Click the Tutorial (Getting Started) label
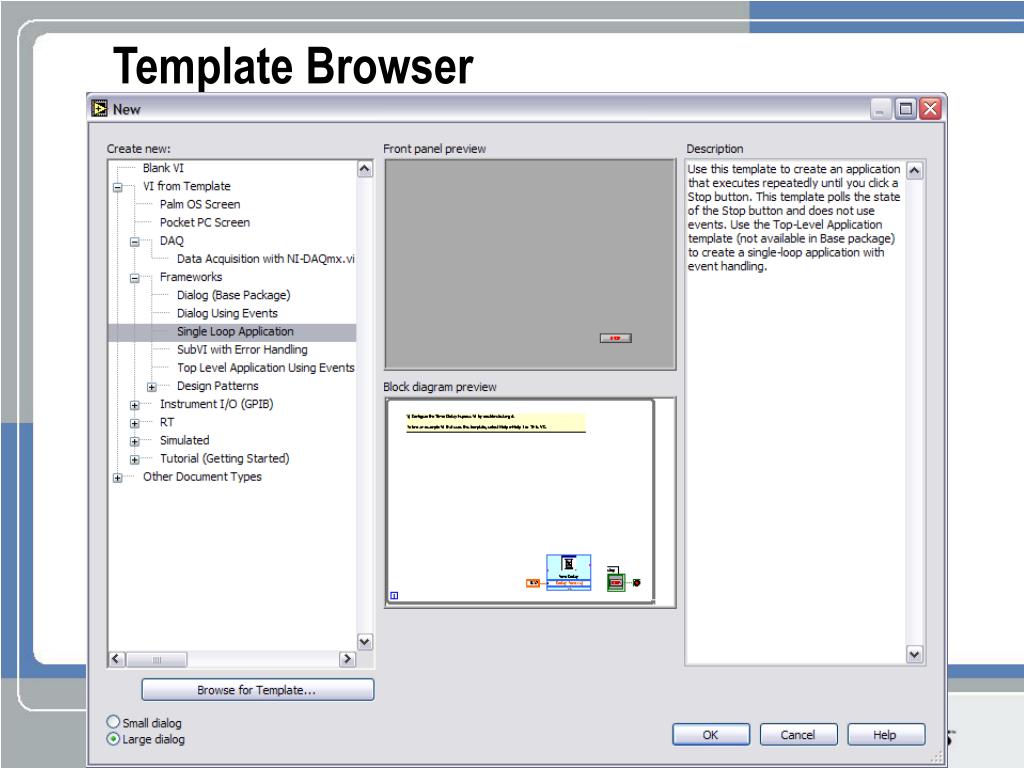This screenshot has width=1024, height=768. tap(224, 458)
